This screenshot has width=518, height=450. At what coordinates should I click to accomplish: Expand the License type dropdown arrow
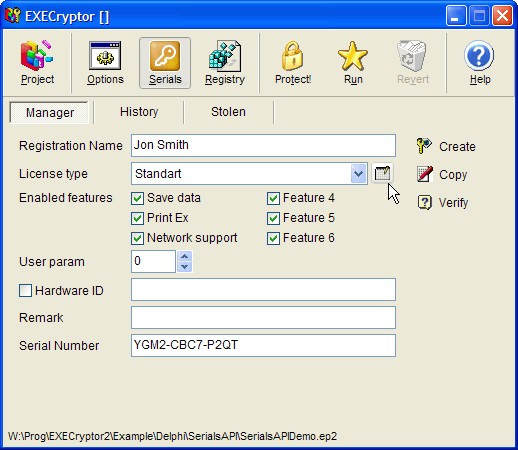coord(358,173)
